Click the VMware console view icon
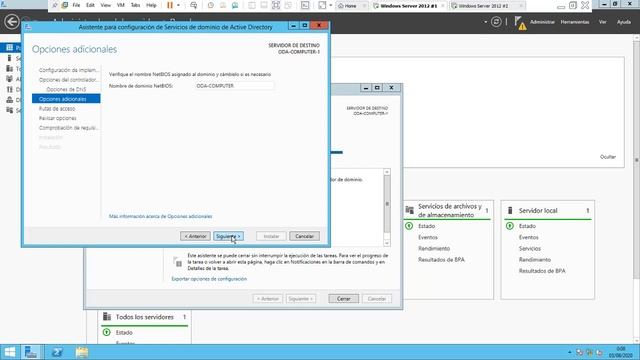Viewport: 640px width, 360px height. pyautogui.click(x=305, y=5)
